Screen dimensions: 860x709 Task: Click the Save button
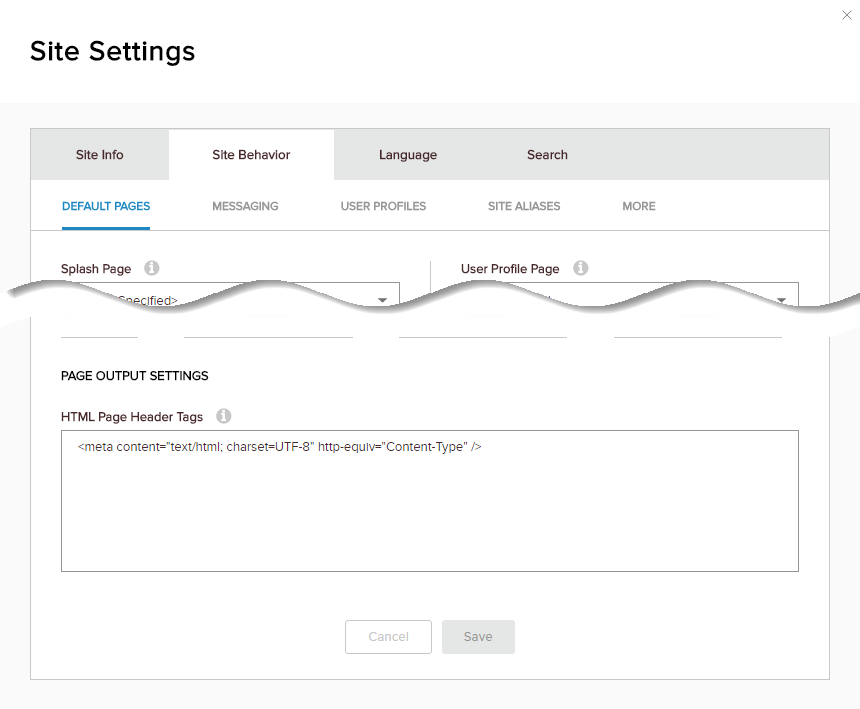478,637
